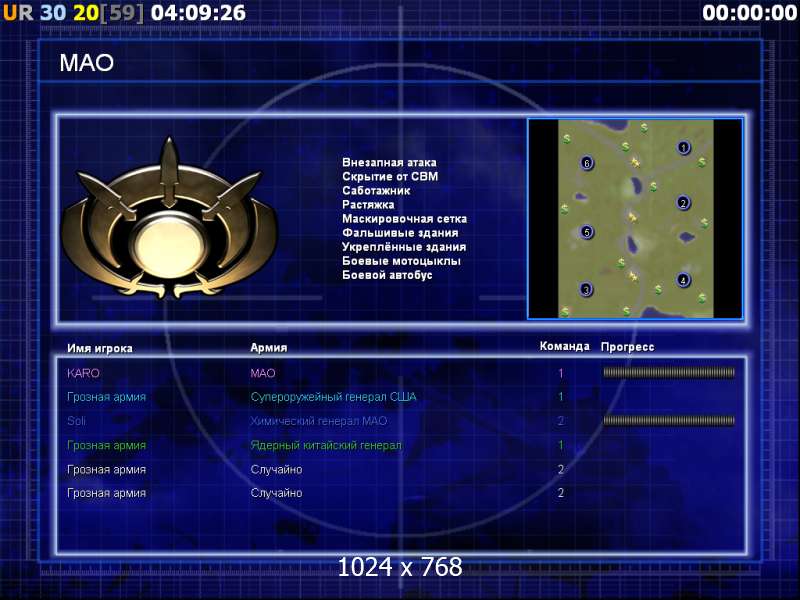Click the 'Внезапная атака' ability
The height and width of the screenshot is (600, 800).
pyautogui.click(x=389, y=162)
